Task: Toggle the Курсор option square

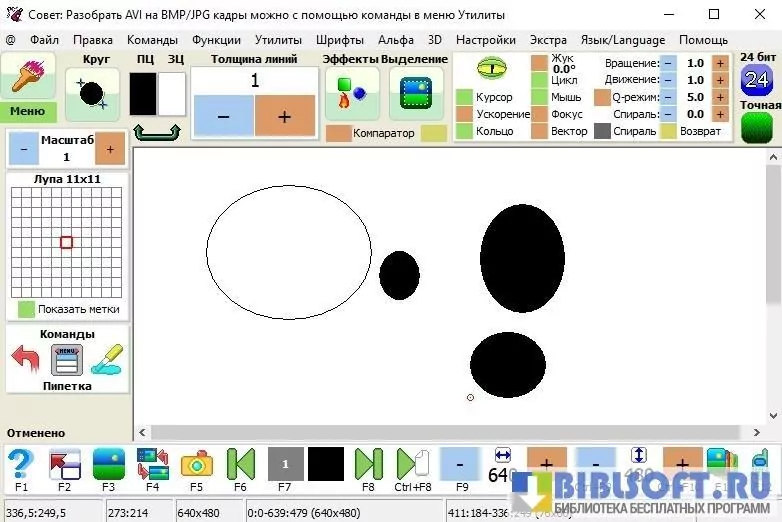Action: click(x=464, y=97)
